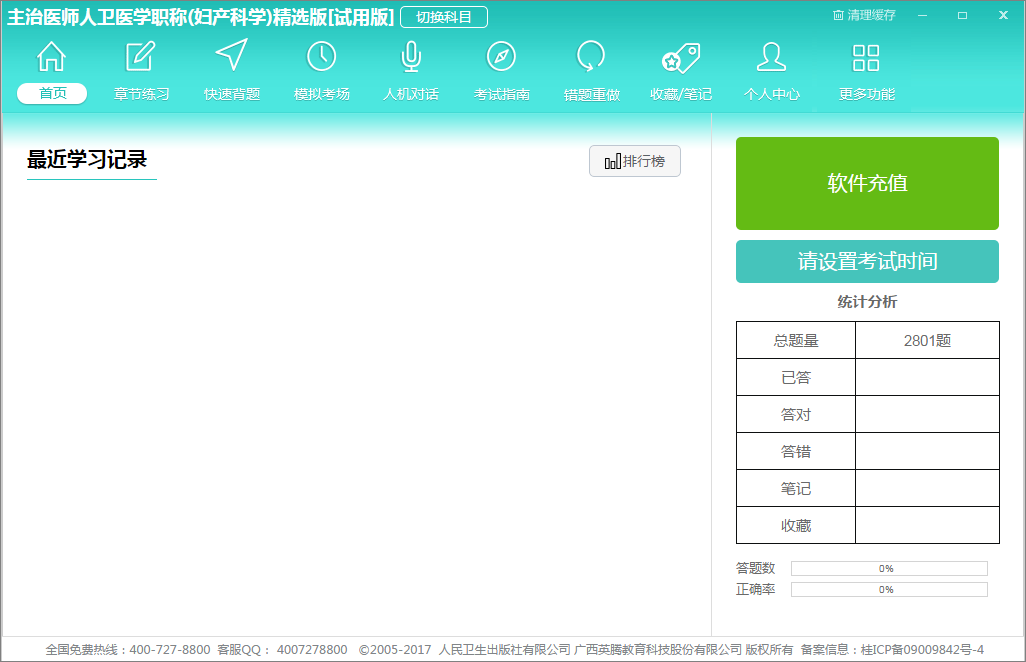Screen dimensions: 1026x662
Task: Click the hotline 400-727-8800 text
Action: pyautogui.click(x=169, y=650)
